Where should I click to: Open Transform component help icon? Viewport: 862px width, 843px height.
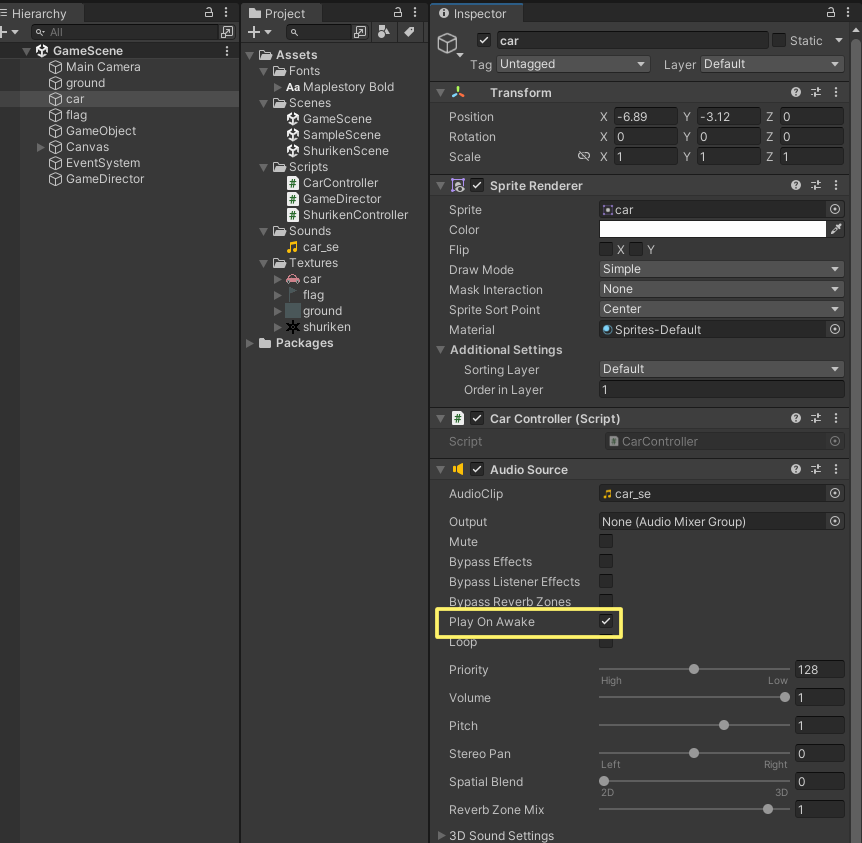pyautogui.click(x=795, y=92)
